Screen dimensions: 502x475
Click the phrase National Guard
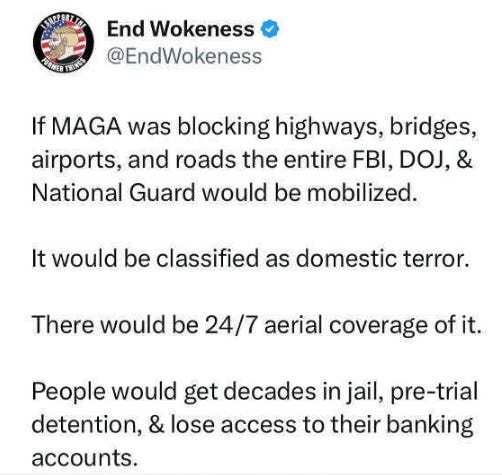coord(113,193)
